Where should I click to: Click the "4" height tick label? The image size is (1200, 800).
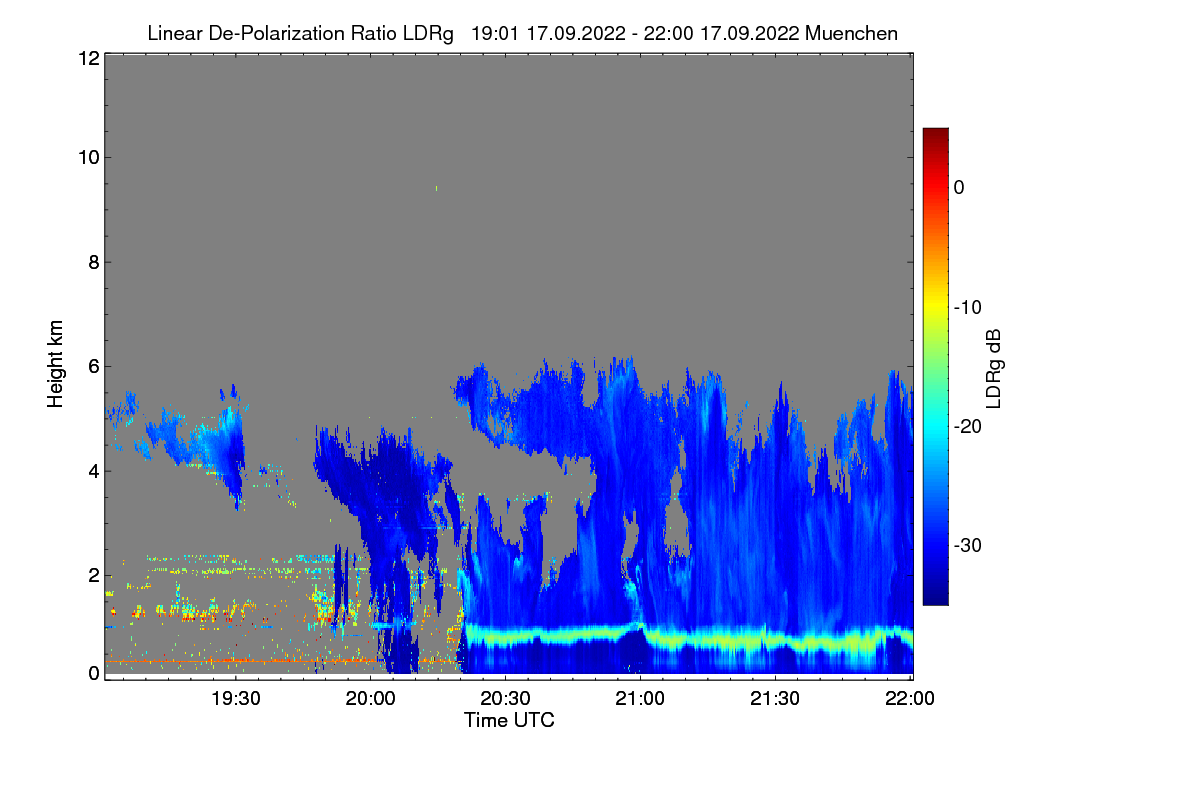(94, 470)
